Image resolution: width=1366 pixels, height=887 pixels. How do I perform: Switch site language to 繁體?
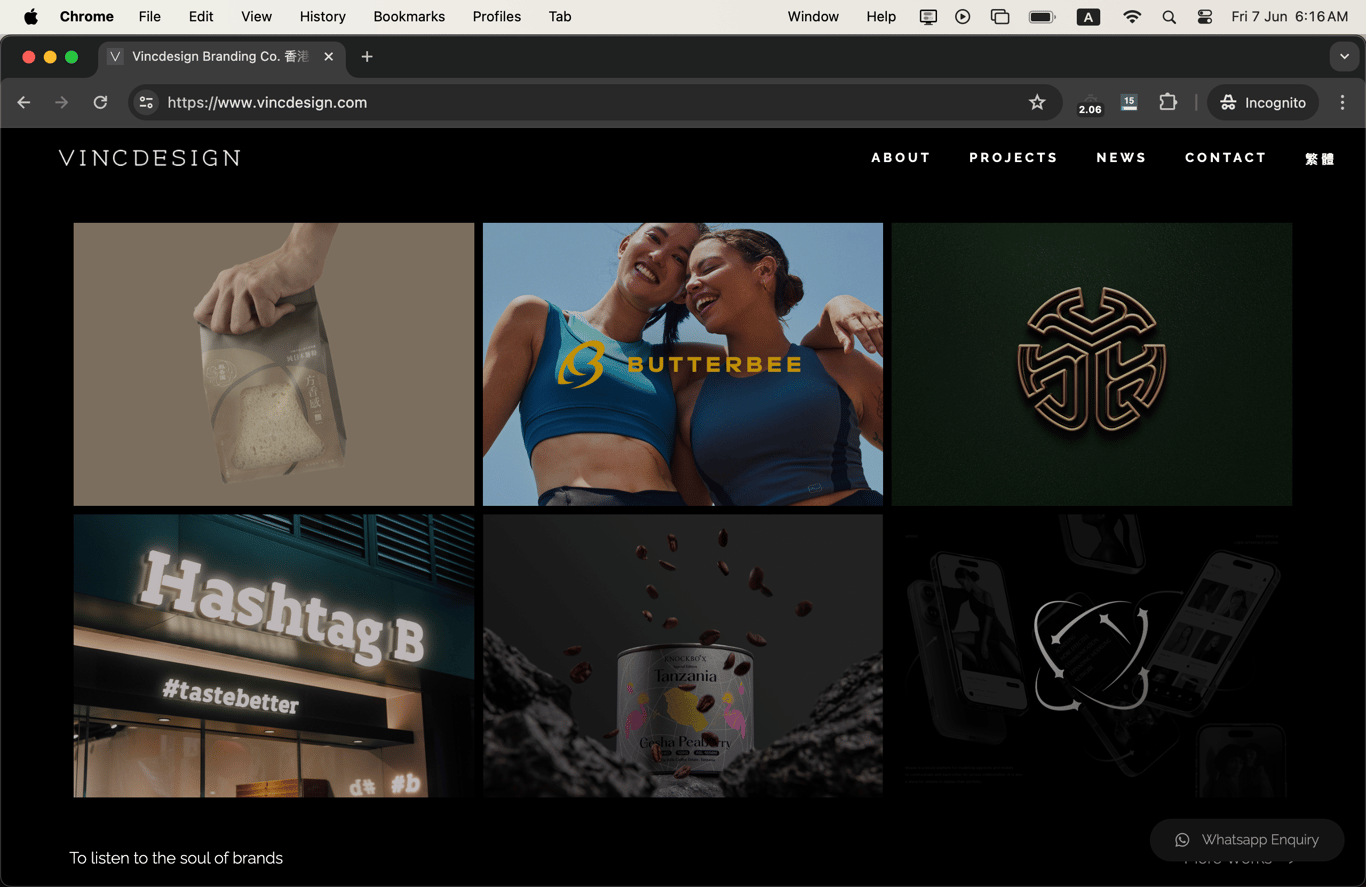pos(1320,158)
